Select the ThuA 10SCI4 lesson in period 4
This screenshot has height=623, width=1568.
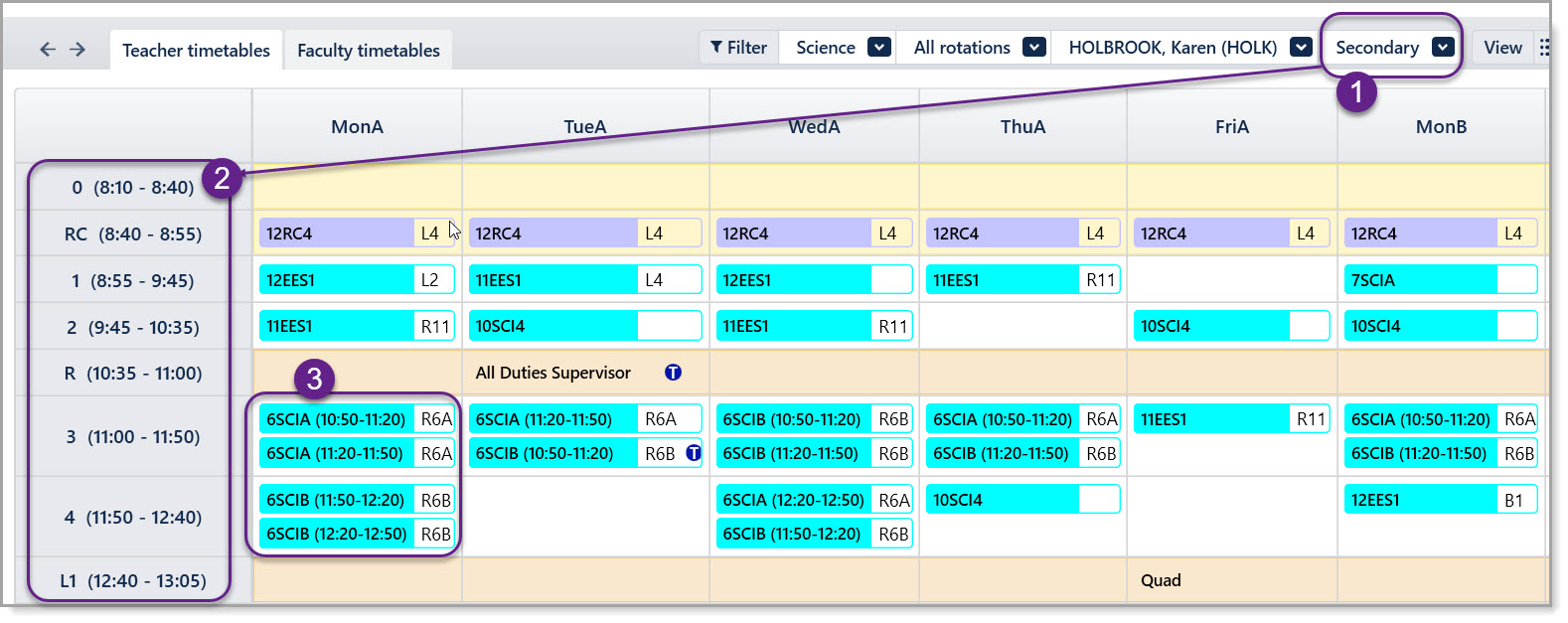click(x=1022, y=500)
